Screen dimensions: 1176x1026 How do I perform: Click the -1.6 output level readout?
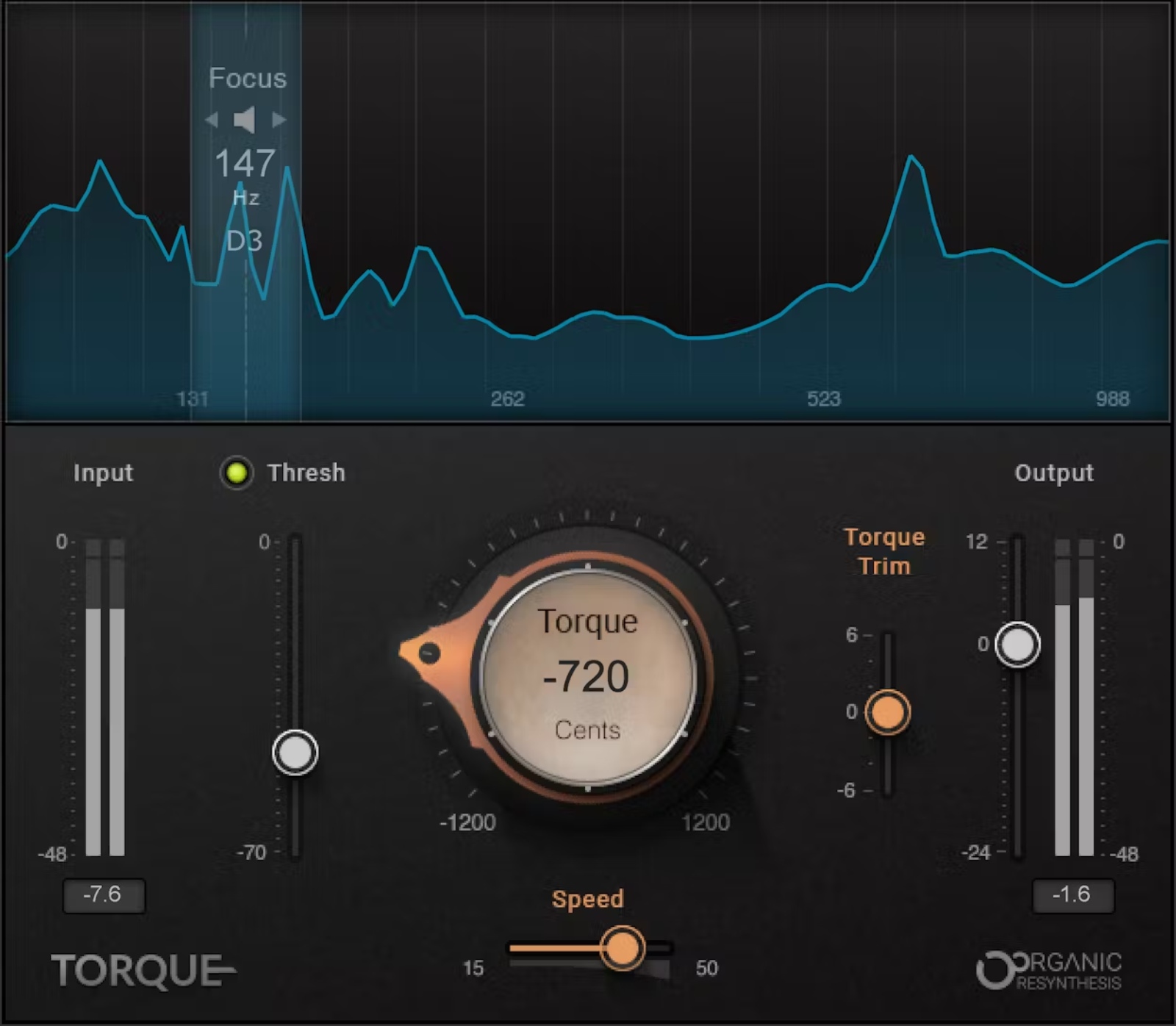(1073, 895)
